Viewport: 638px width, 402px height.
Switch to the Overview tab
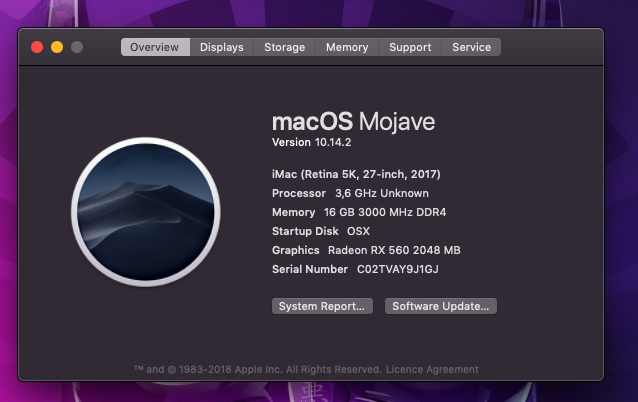155,47
